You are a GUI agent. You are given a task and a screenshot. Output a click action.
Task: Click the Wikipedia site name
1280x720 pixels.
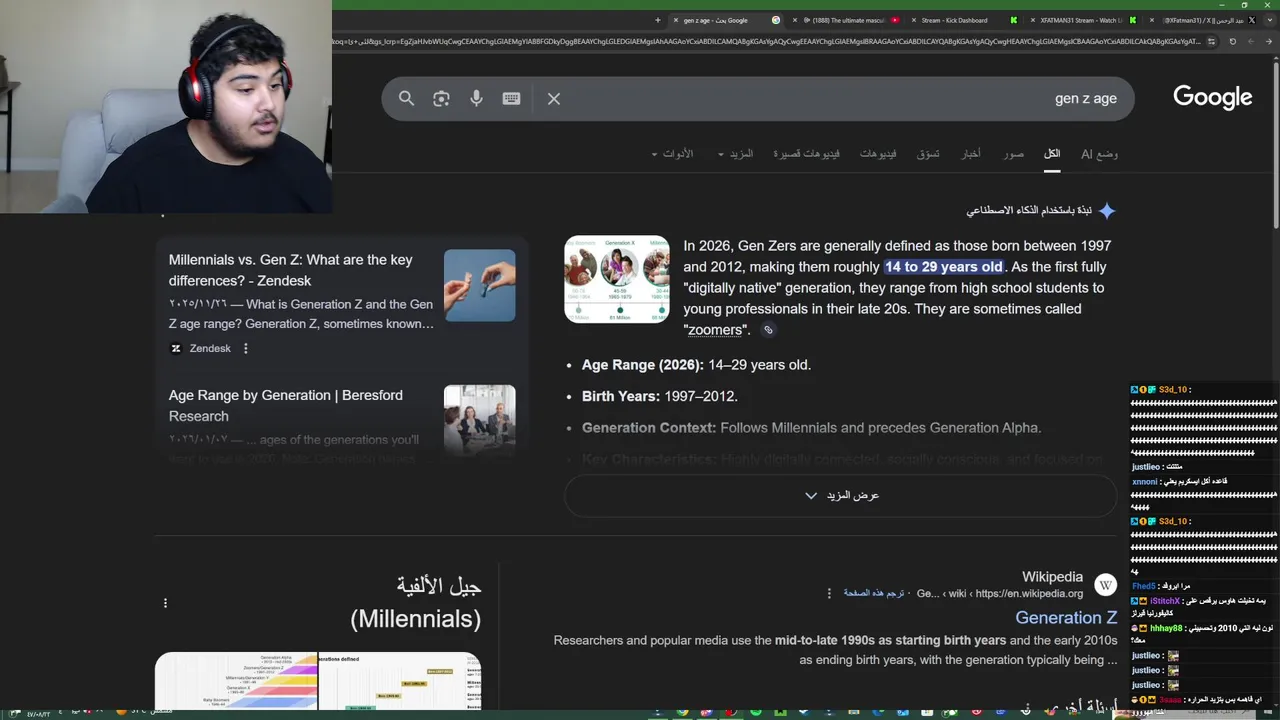(1052, 577)
